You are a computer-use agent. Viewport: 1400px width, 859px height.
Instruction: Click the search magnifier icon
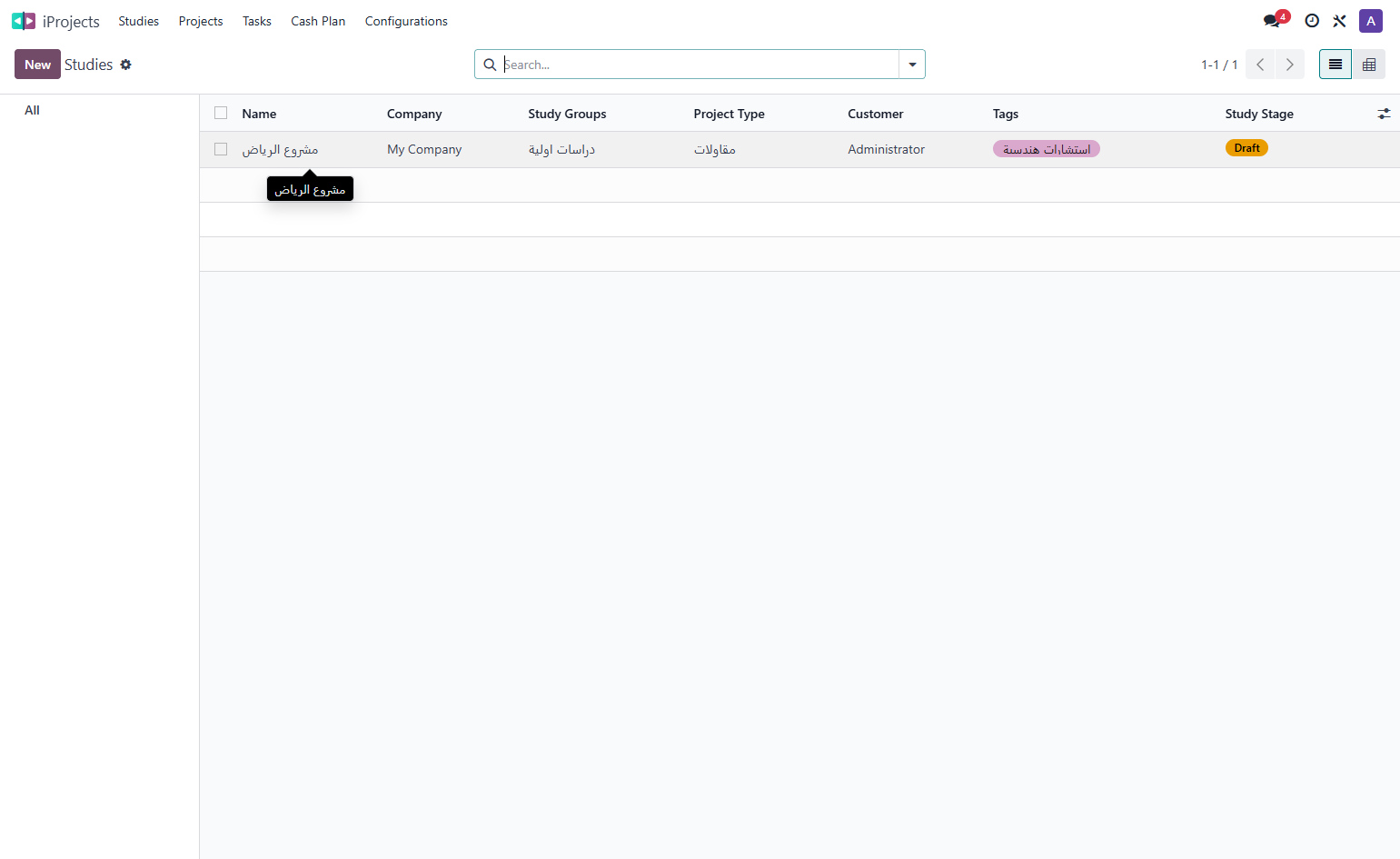(x=490, y=65)
